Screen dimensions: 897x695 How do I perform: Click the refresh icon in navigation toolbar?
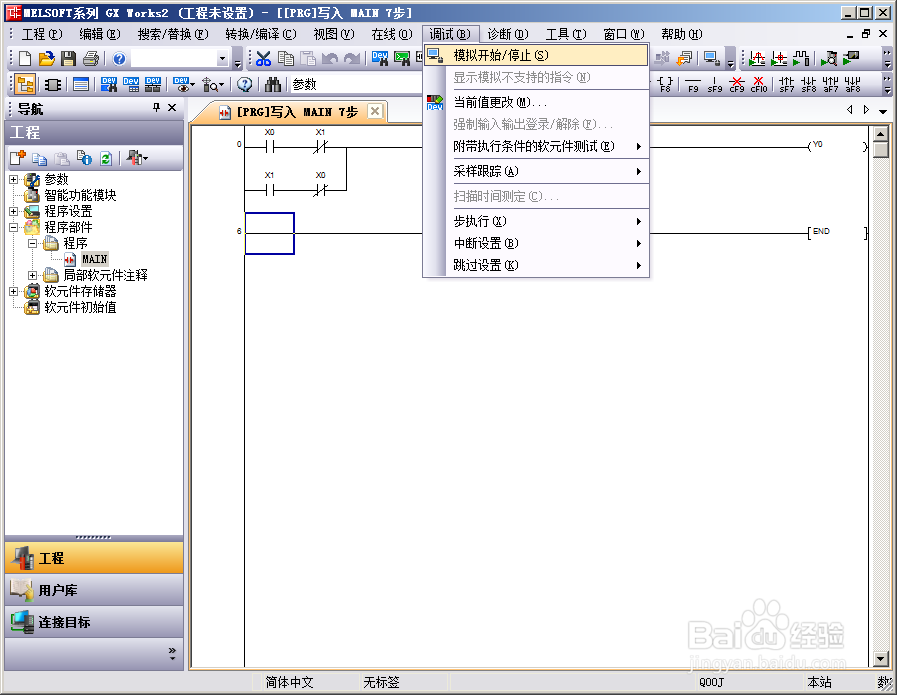click(106, 158)
